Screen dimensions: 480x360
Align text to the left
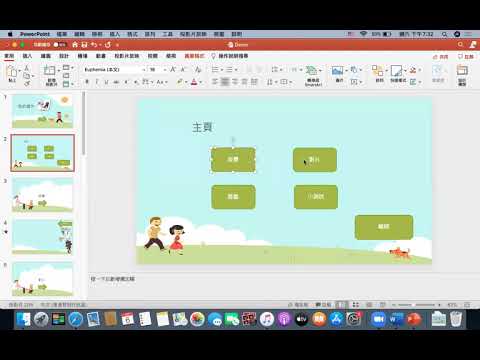[x=215, y=82]
